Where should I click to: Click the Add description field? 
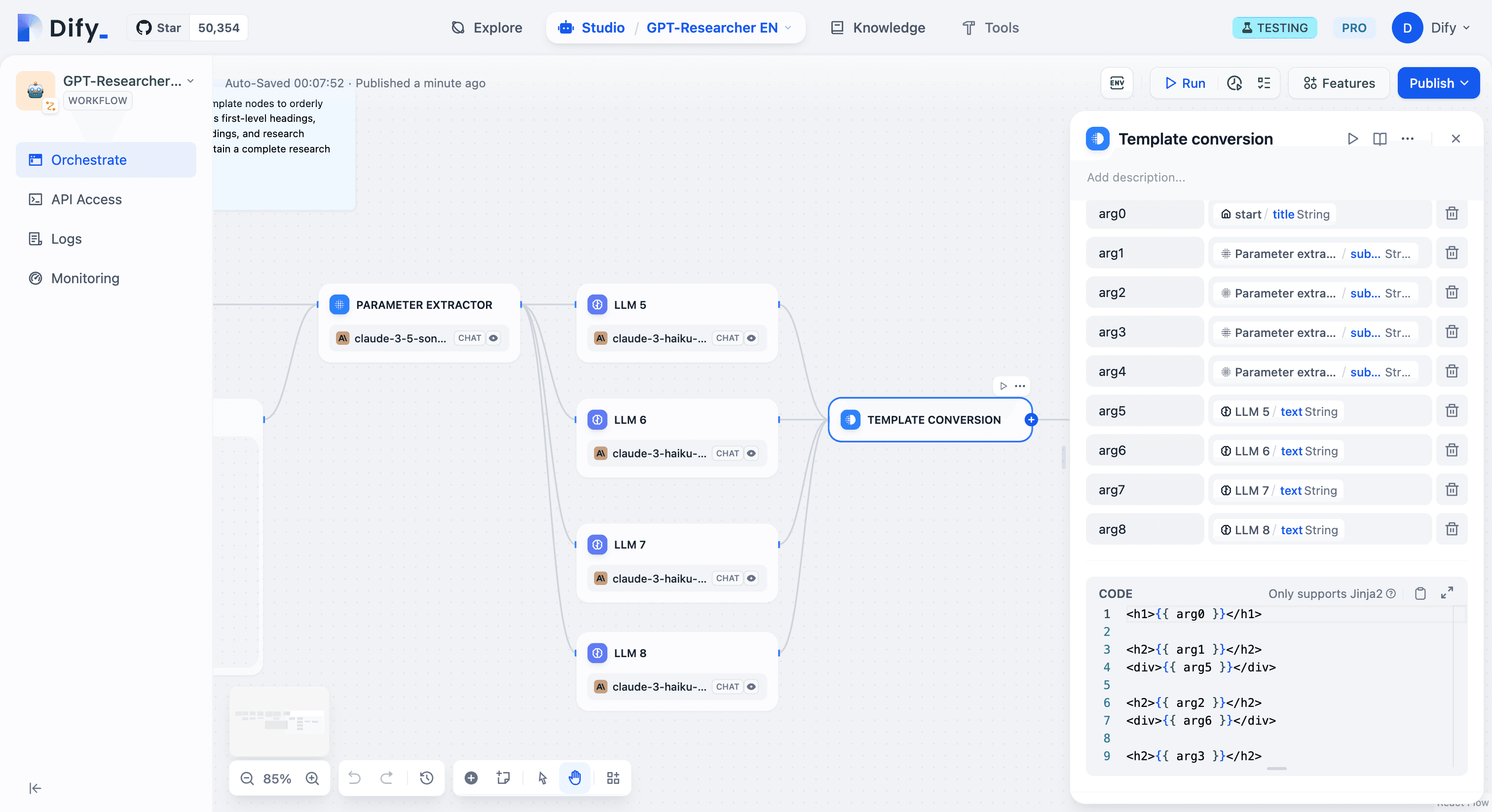(1136, 177)
